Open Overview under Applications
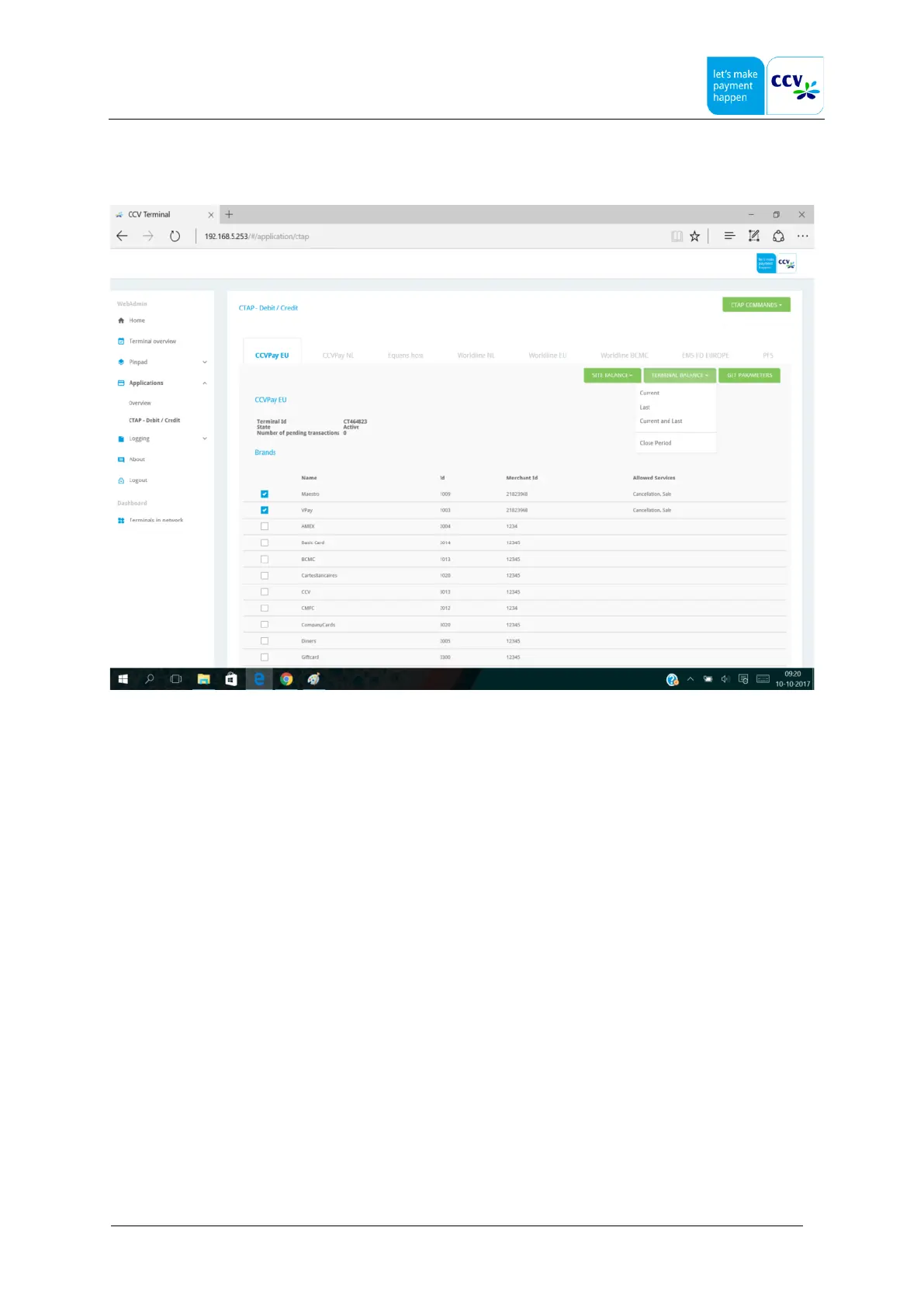 tap(140, 404)
